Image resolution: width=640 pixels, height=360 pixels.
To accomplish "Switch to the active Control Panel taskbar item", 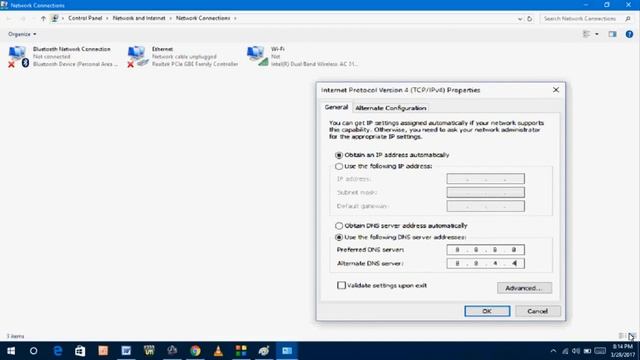I will pyautogui.click(x=287, y=351).
